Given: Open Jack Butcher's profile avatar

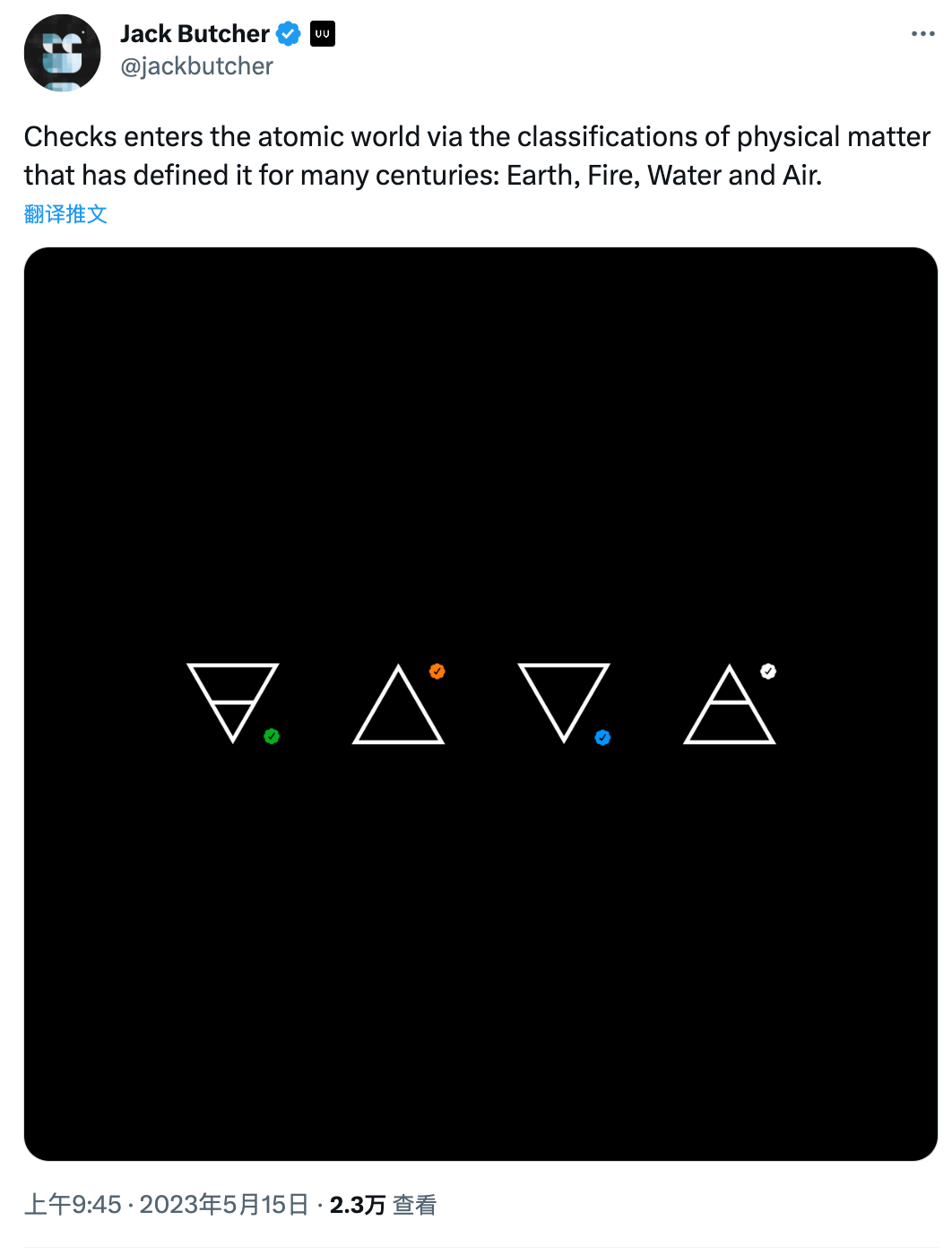Looking at the screenshot, I should click(x=63, y=53).
